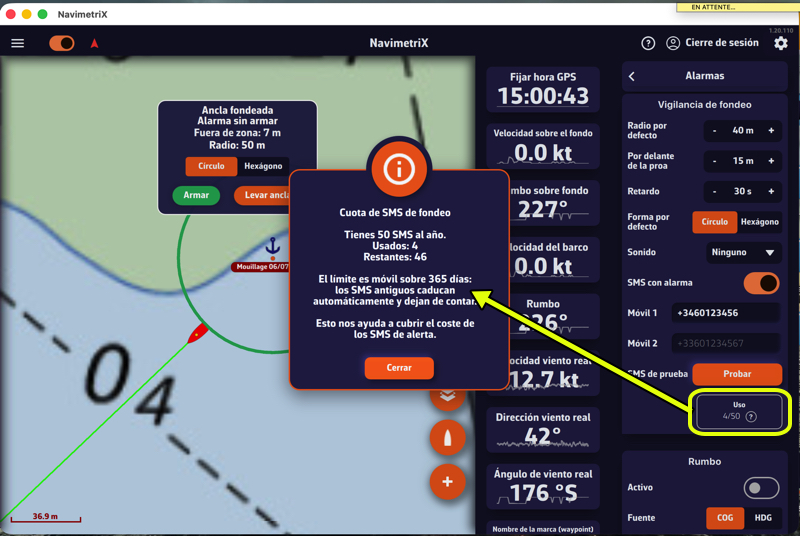This screenshot has width=800, height=536.
Task: Click the Fijar hora GPS tile
Action: tap(543, 90)
